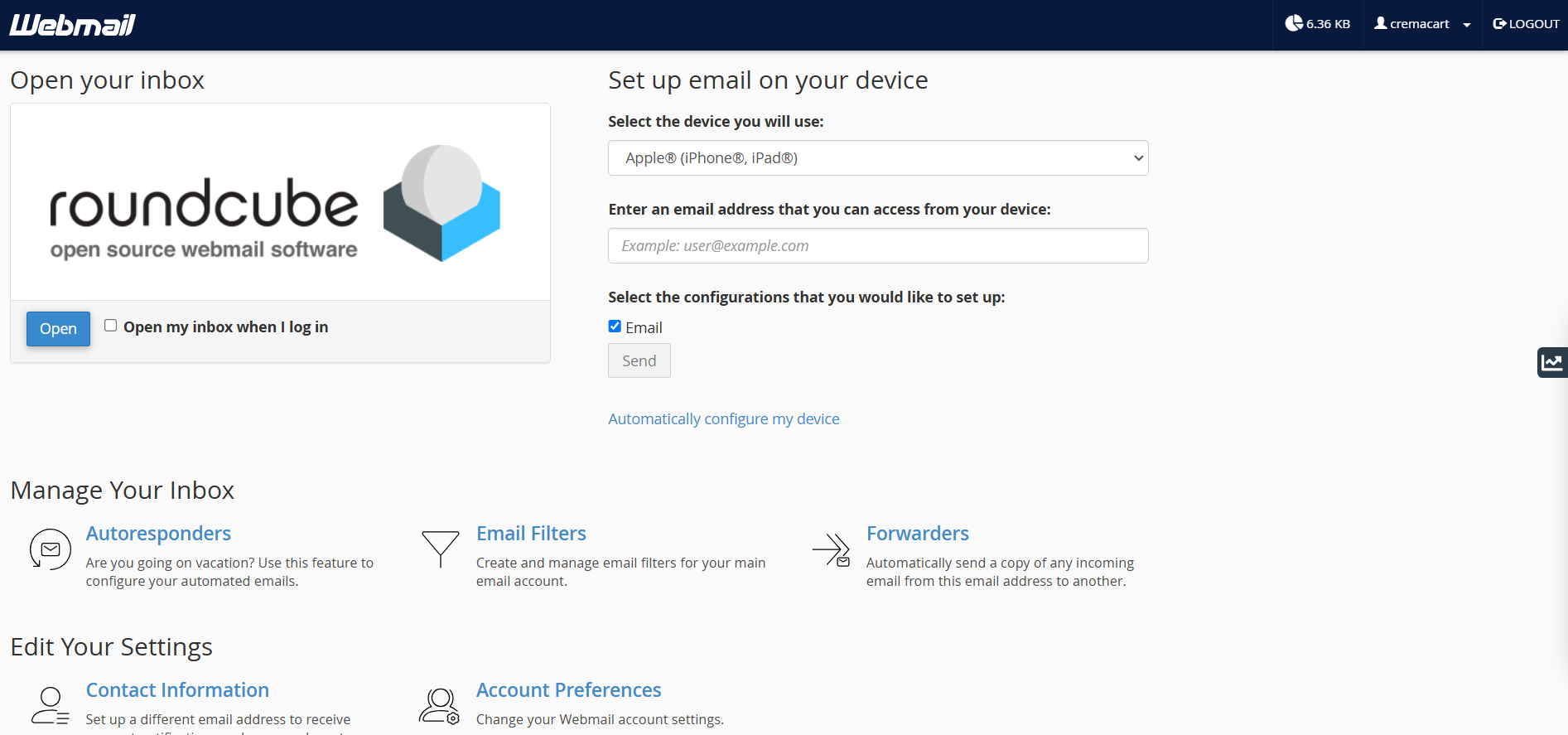This screenshot has width=1568, height=735.
Task: Click the Manage Your Inbox heading
Action: [123, 491]
